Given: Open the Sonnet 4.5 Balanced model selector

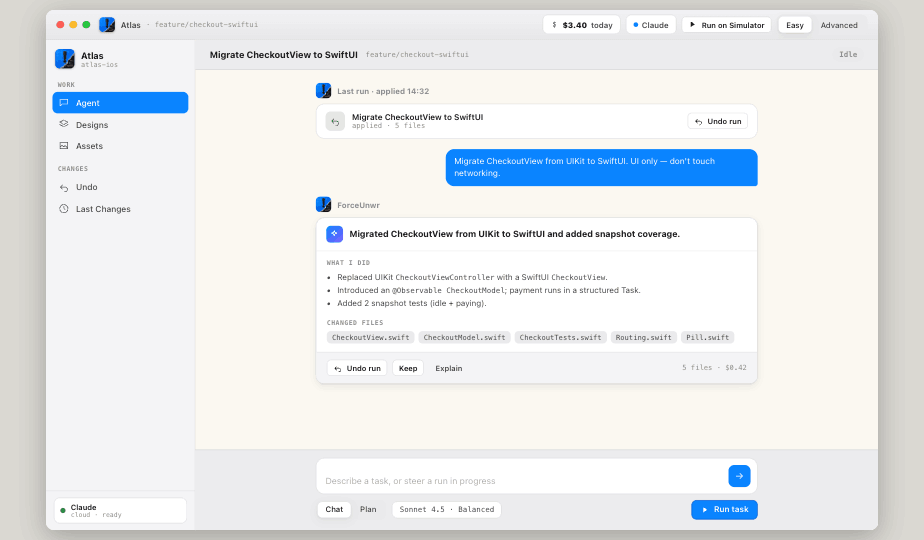Looking at the screenshot, I should pyautogui.click(x=447, y=509).
